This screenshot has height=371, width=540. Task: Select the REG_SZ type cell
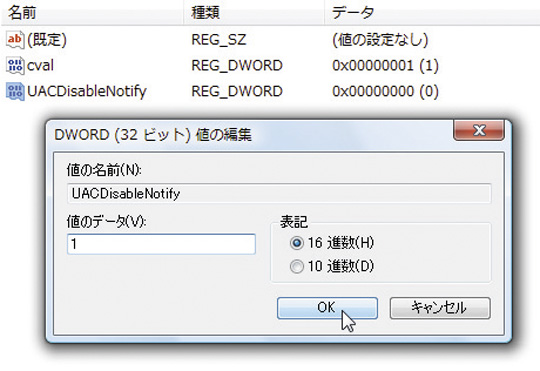(x=219, y=40)
